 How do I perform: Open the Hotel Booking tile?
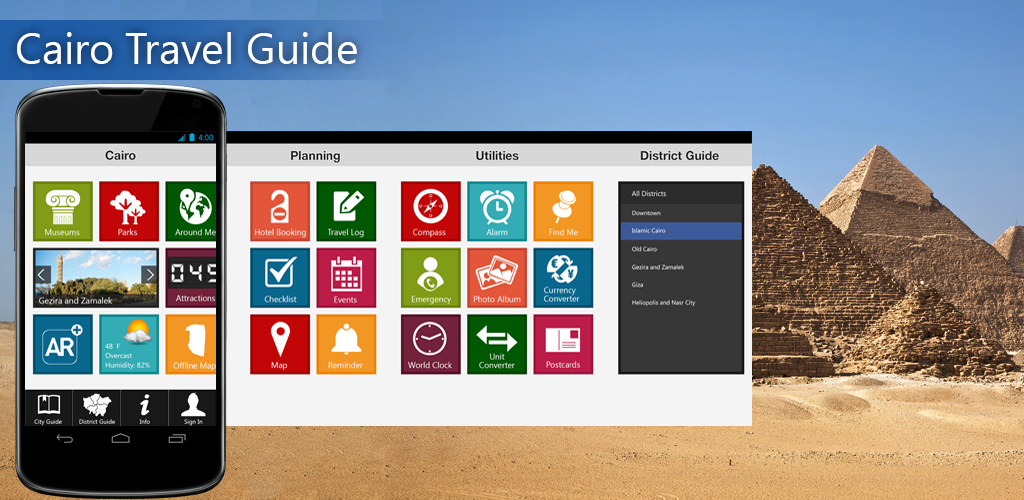pos(280,211)
